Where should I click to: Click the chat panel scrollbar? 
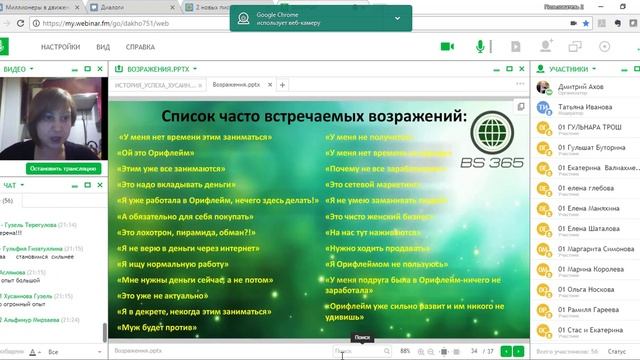105,332
